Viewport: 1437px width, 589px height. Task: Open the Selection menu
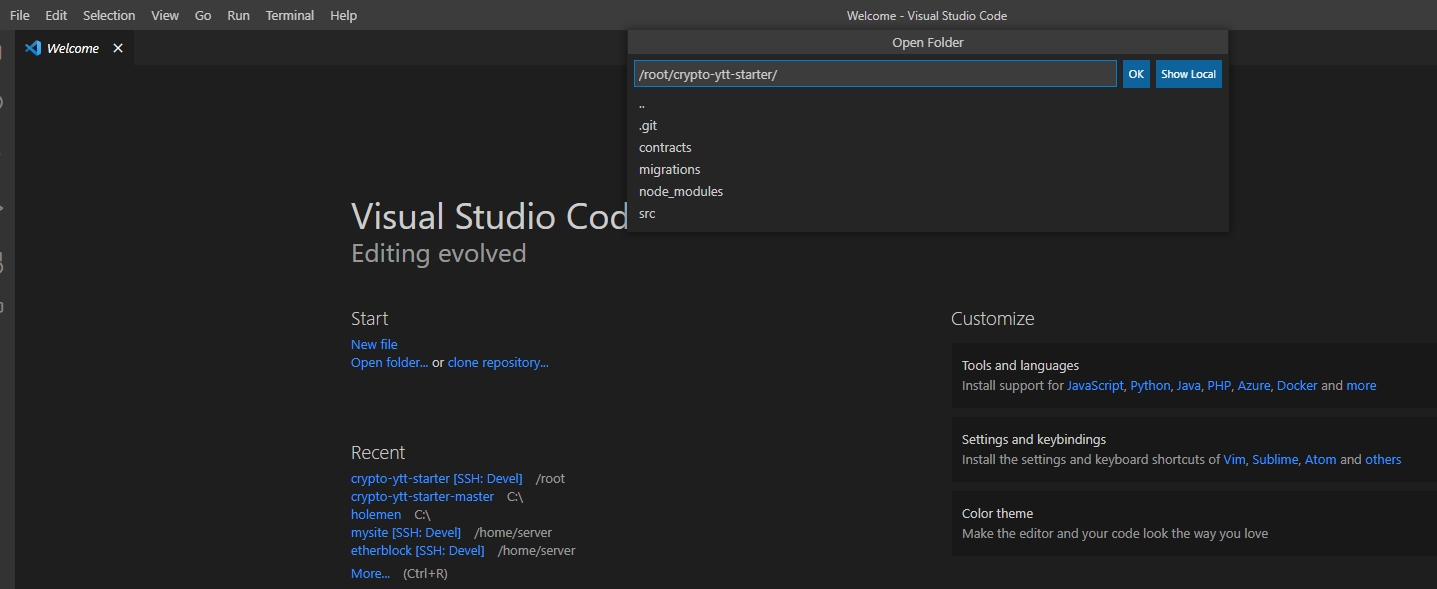109,15
